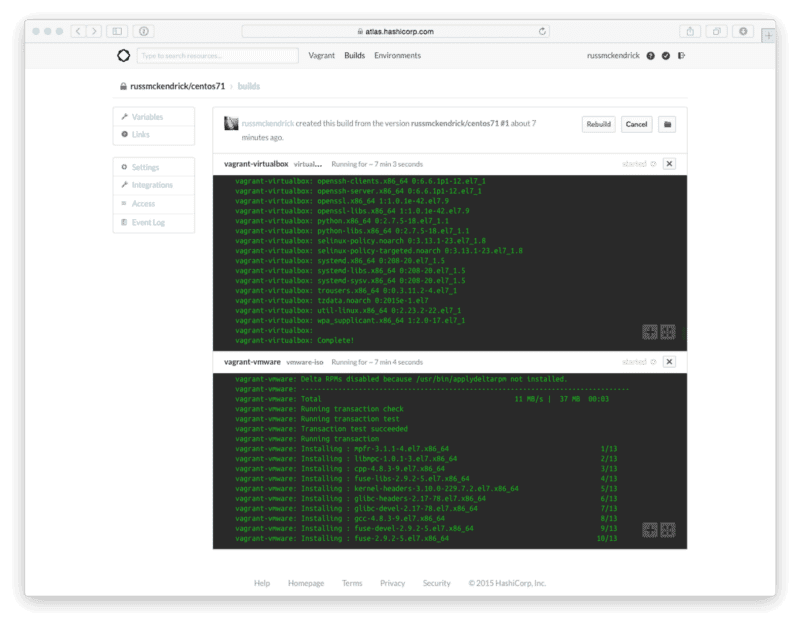
Task: Open the help question mark icon top right
Action: 650,56
